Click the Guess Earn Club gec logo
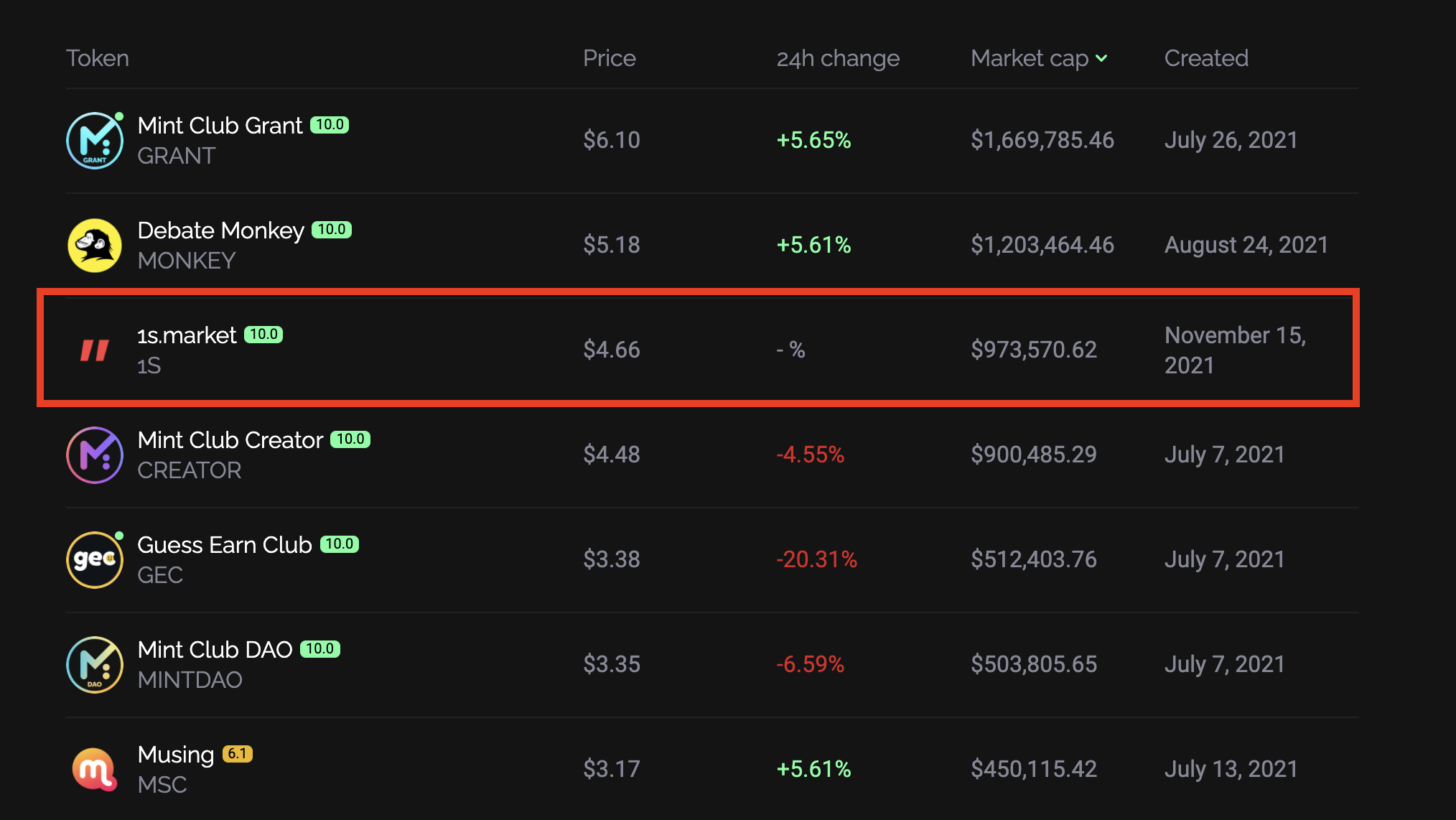The width and height of the screenshot is (1456, 820). tap(95, 560)
